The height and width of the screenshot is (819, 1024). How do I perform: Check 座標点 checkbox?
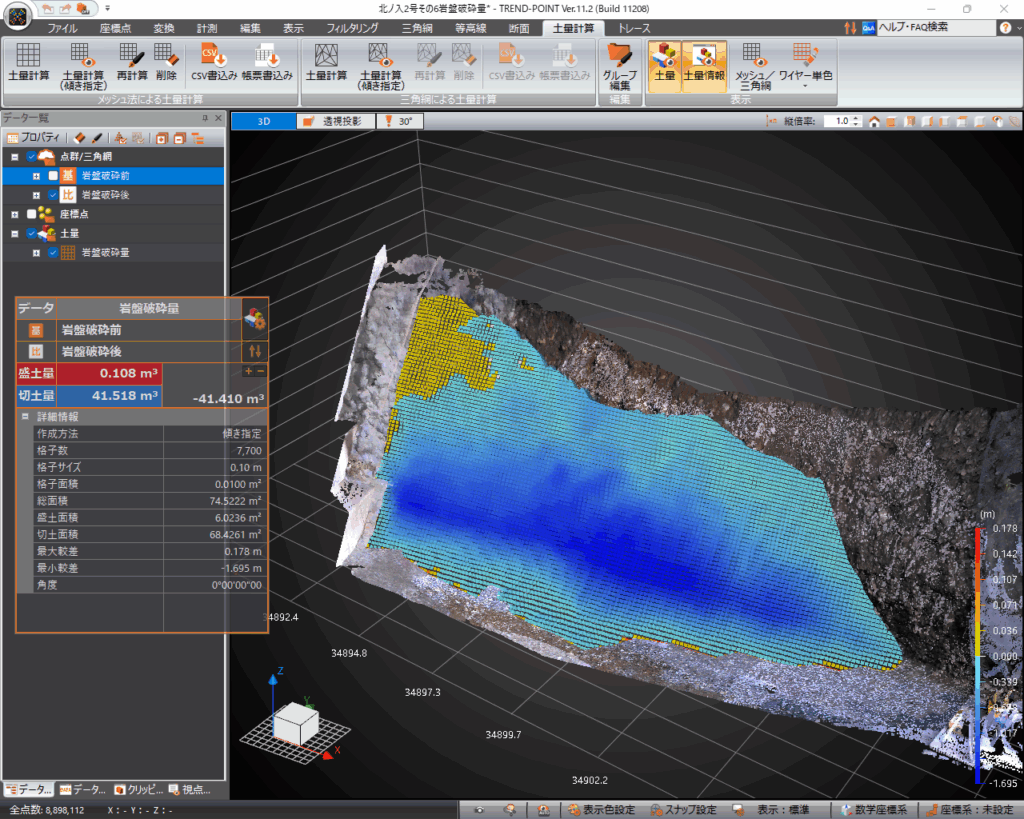point(31,214)
